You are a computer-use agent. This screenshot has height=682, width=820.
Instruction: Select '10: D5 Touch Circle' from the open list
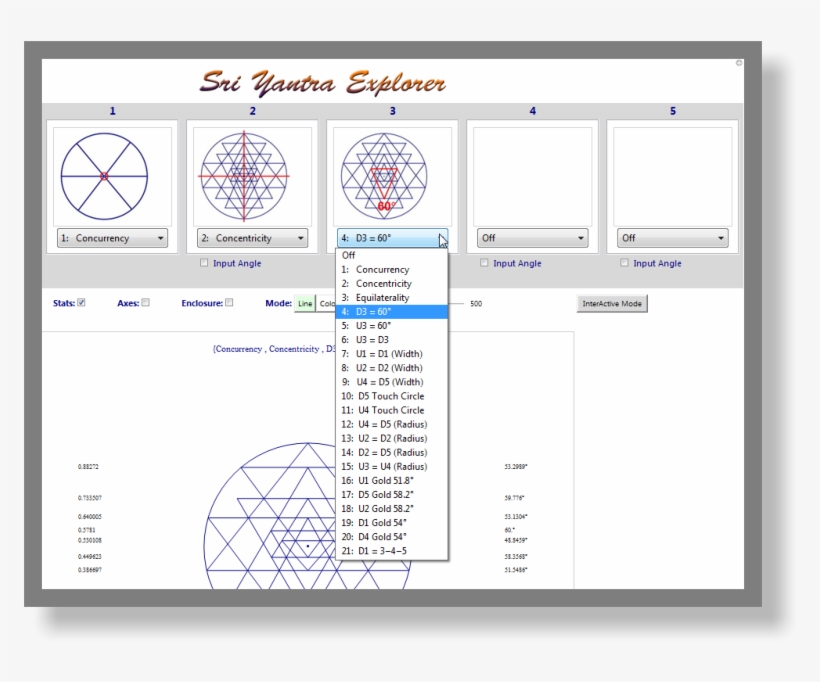[388, 396]
